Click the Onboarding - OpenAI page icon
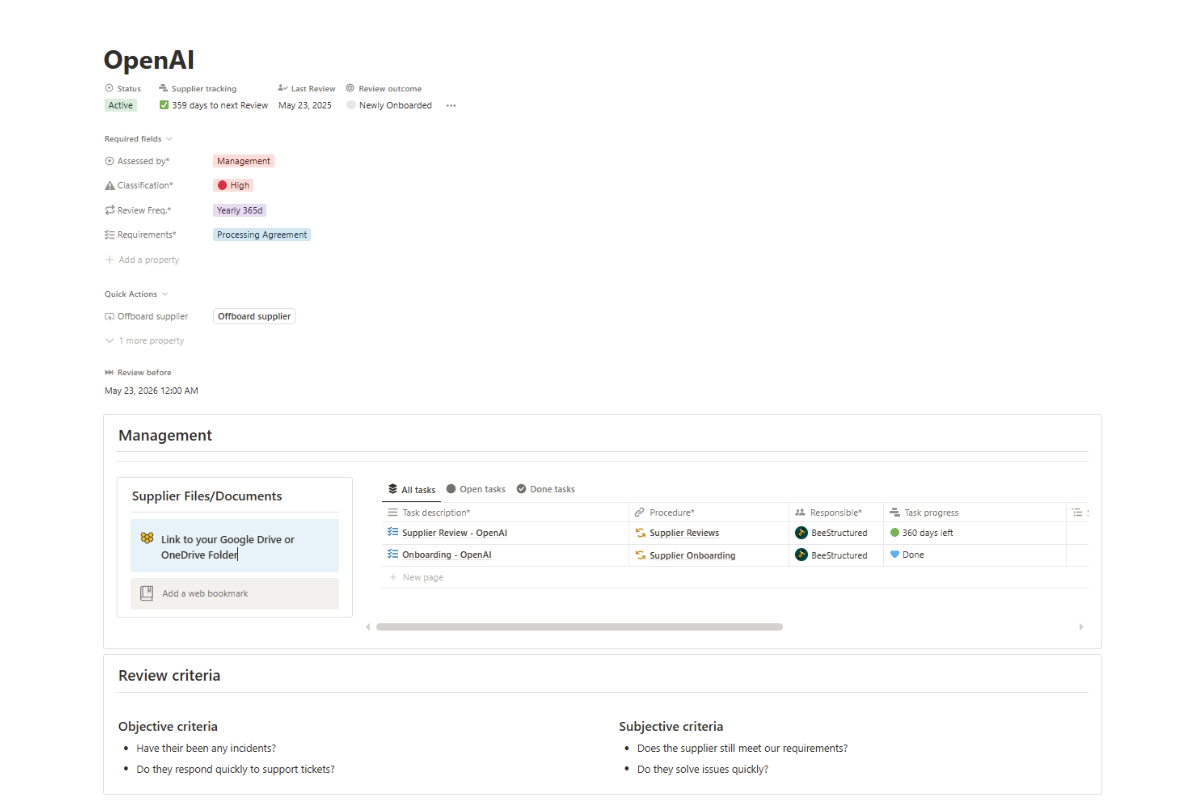Screen dimensions: 1200x800 click(x=393, y=555)
